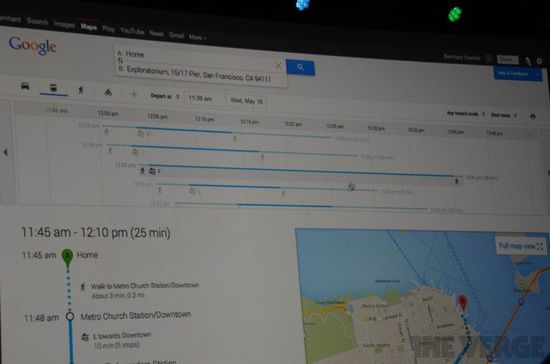Open the Depart at dropdown
This screenshot has width=550, height=364.
(x=165, y=96)
